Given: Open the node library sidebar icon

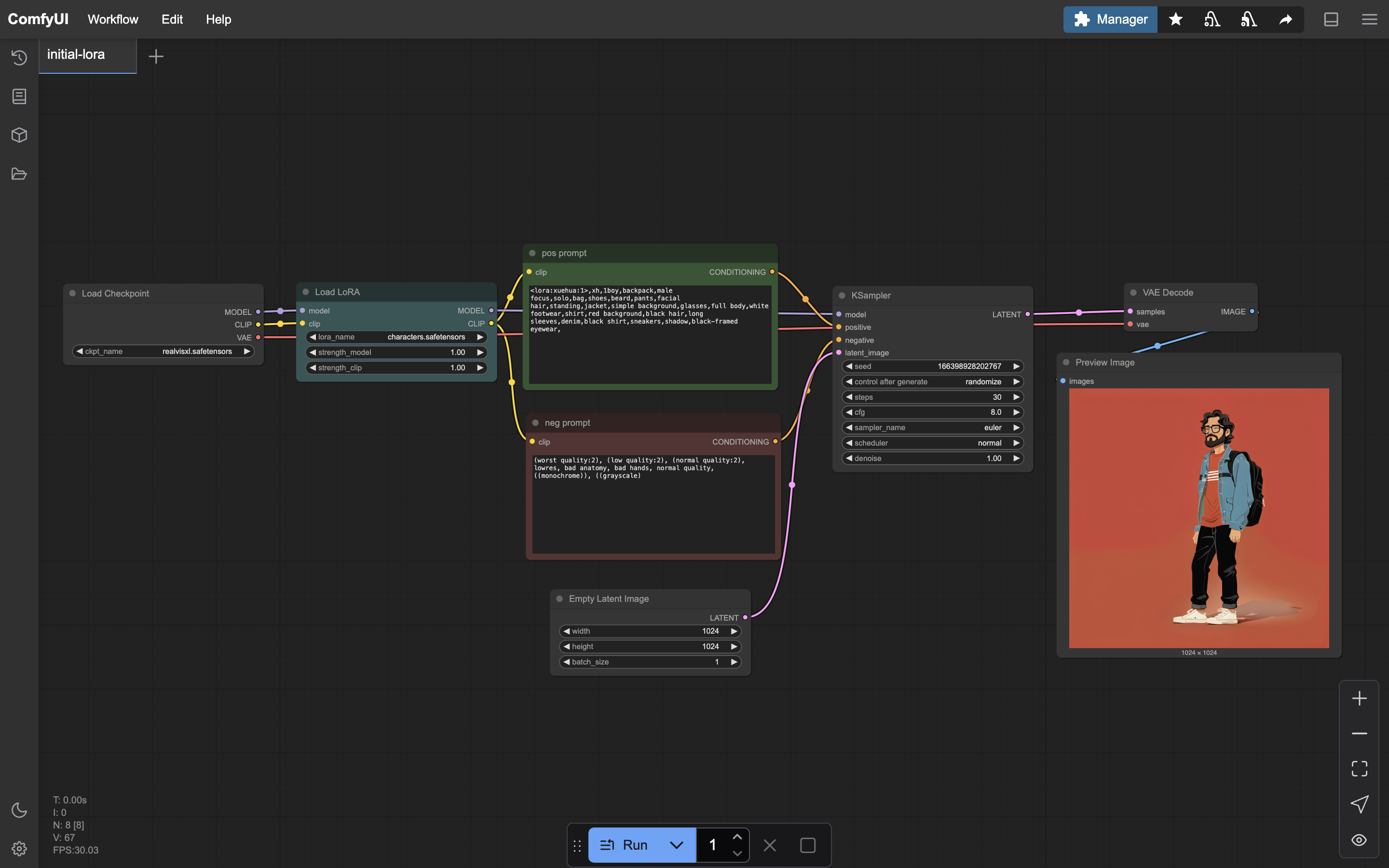Looking at the screenshot, I should (19, 96).
